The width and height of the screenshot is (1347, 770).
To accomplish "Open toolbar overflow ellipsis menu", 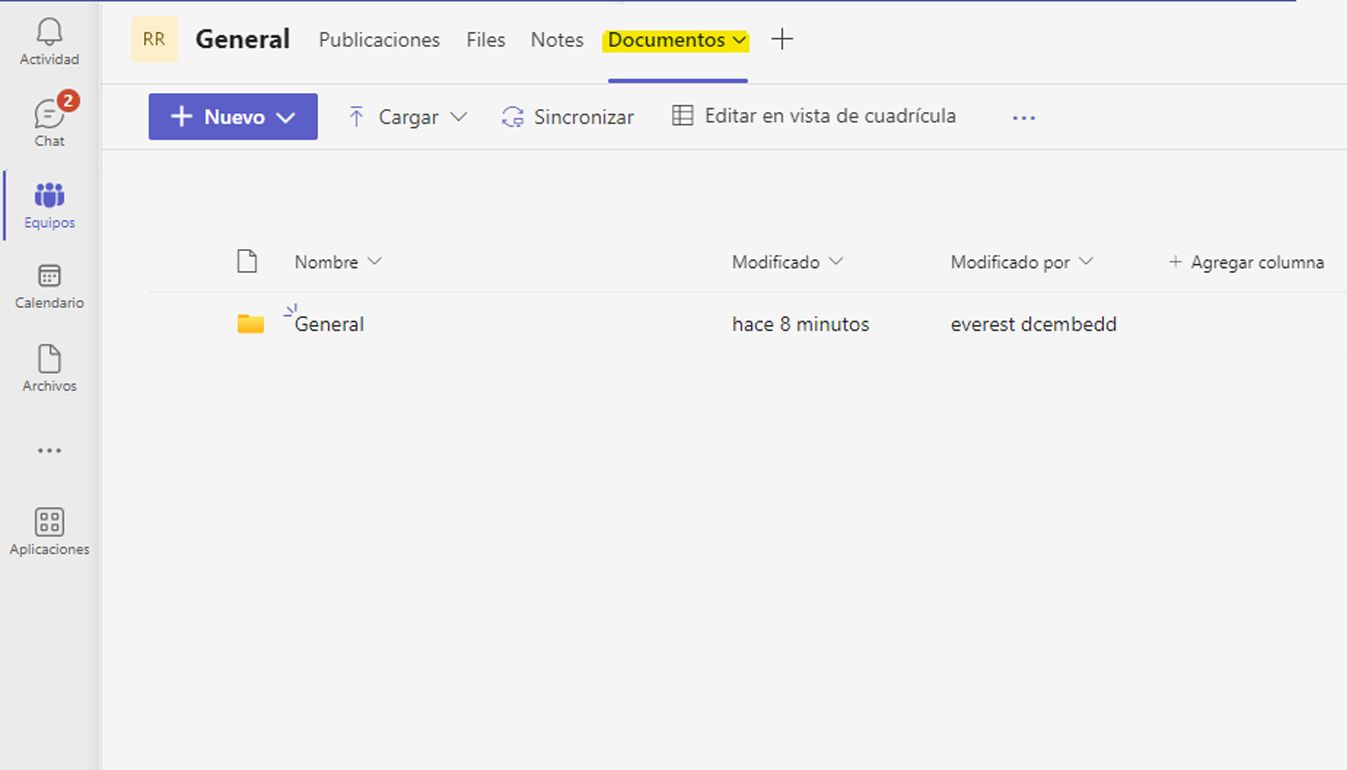I will [1023, 117].
